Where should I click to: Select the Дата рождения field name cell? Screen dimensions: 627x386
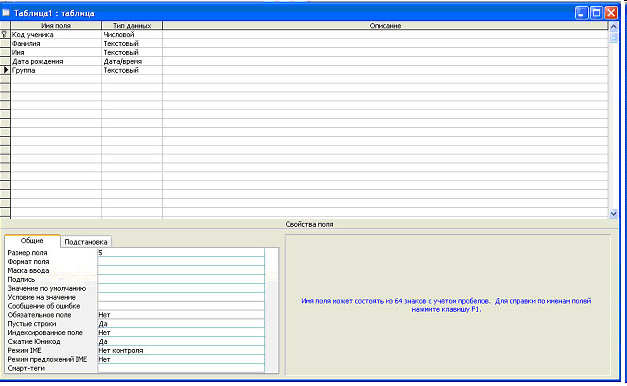click(x=56, y=61)
